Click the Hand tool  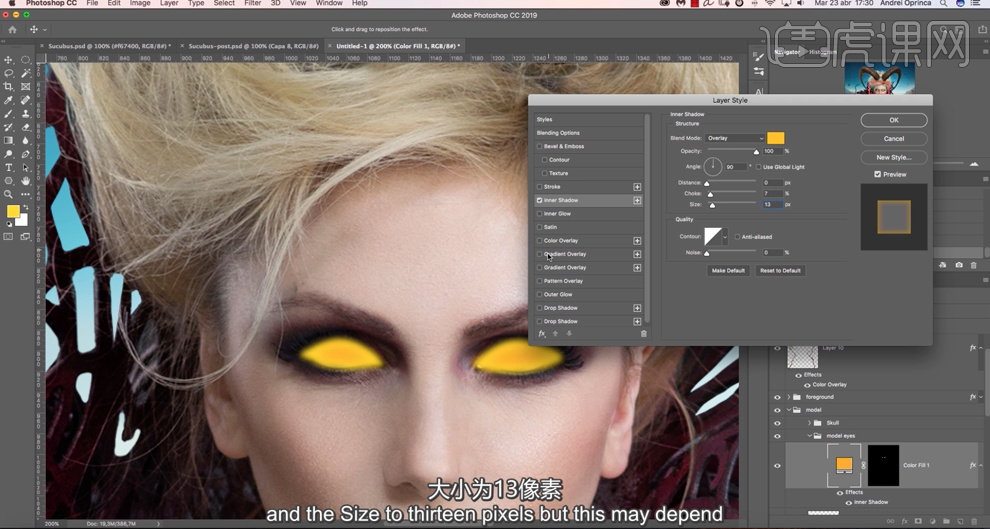[26, 181]
